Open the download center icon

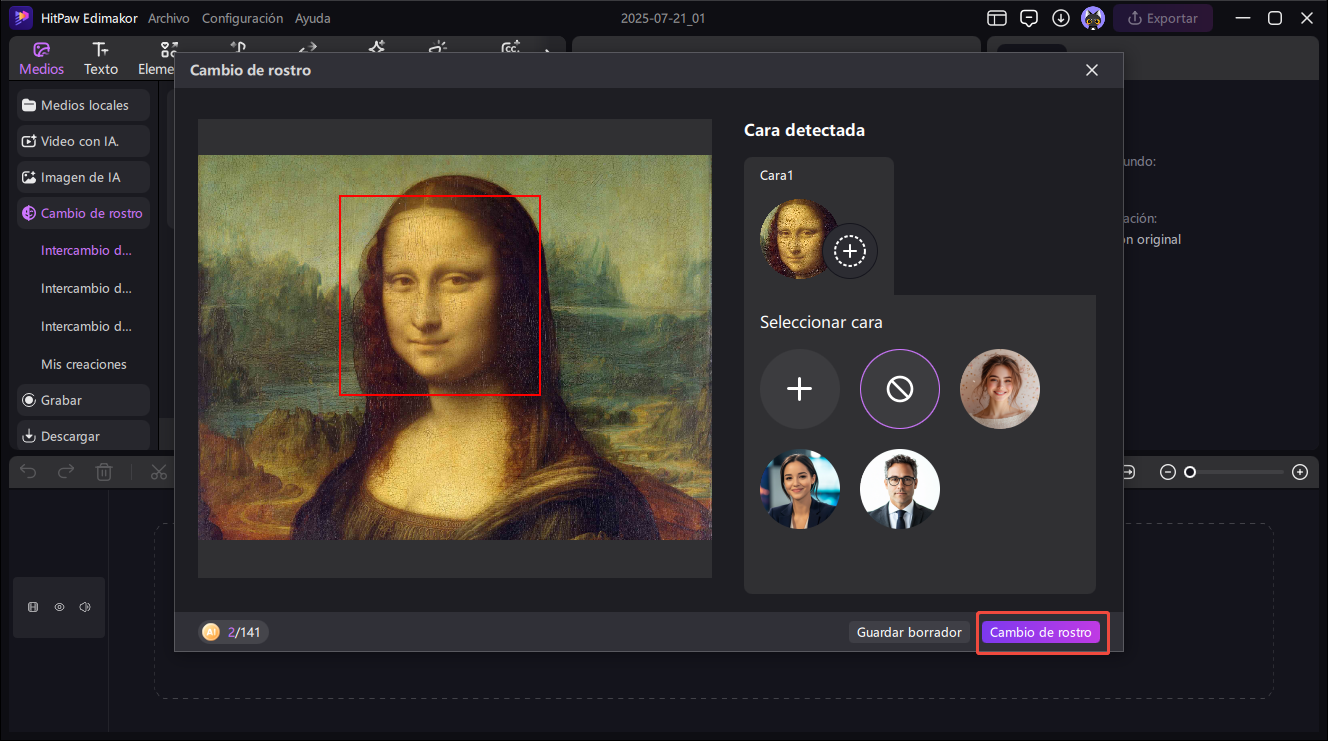tap(1060, 18)
